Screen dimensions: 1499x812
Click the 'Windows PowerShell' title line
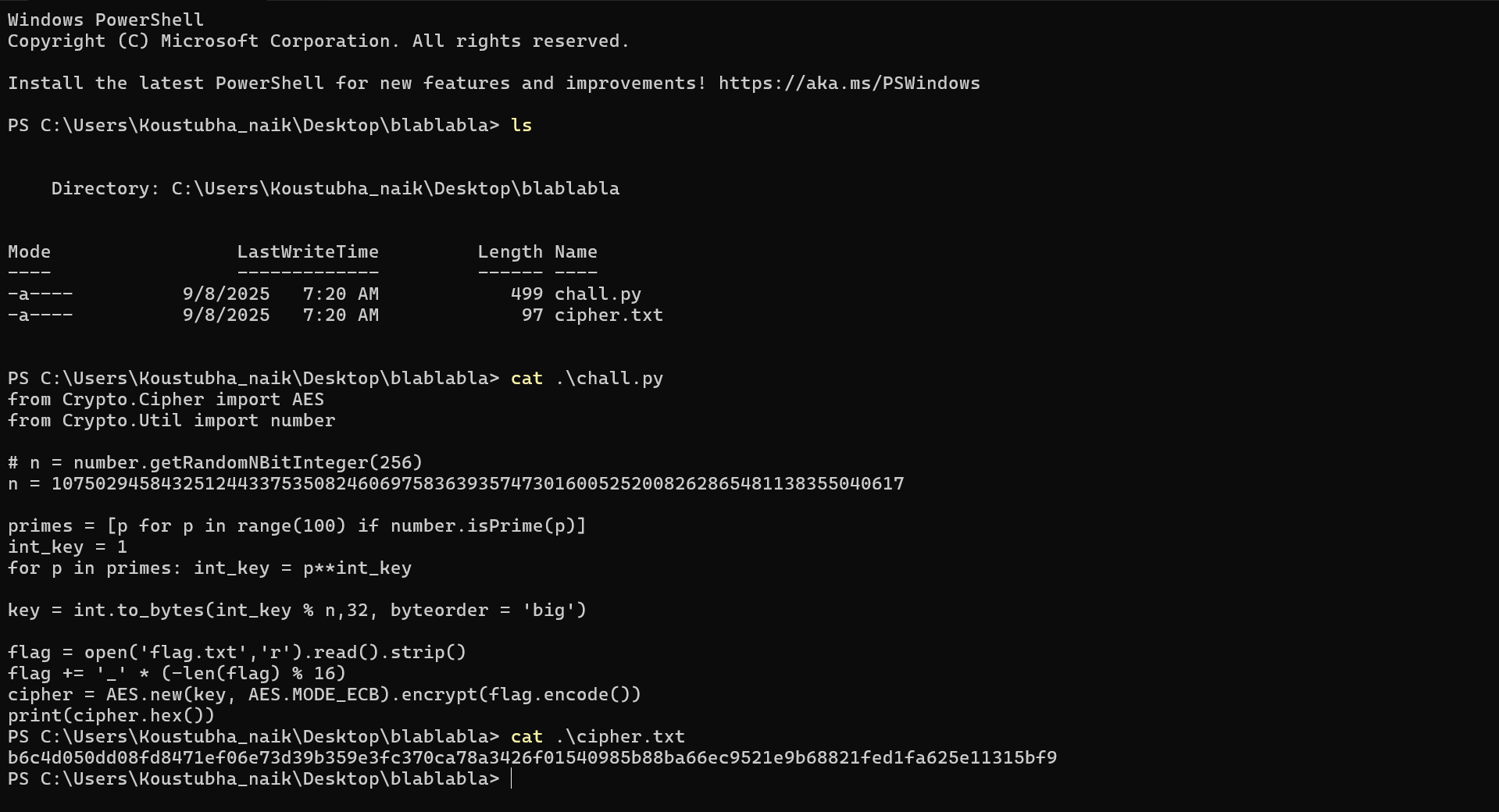pos(105,20)
